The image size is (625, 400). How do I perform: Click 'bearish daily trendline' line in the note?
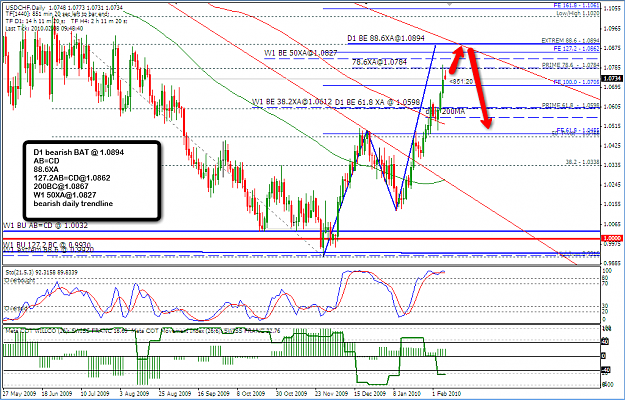[x=73, y=204]
